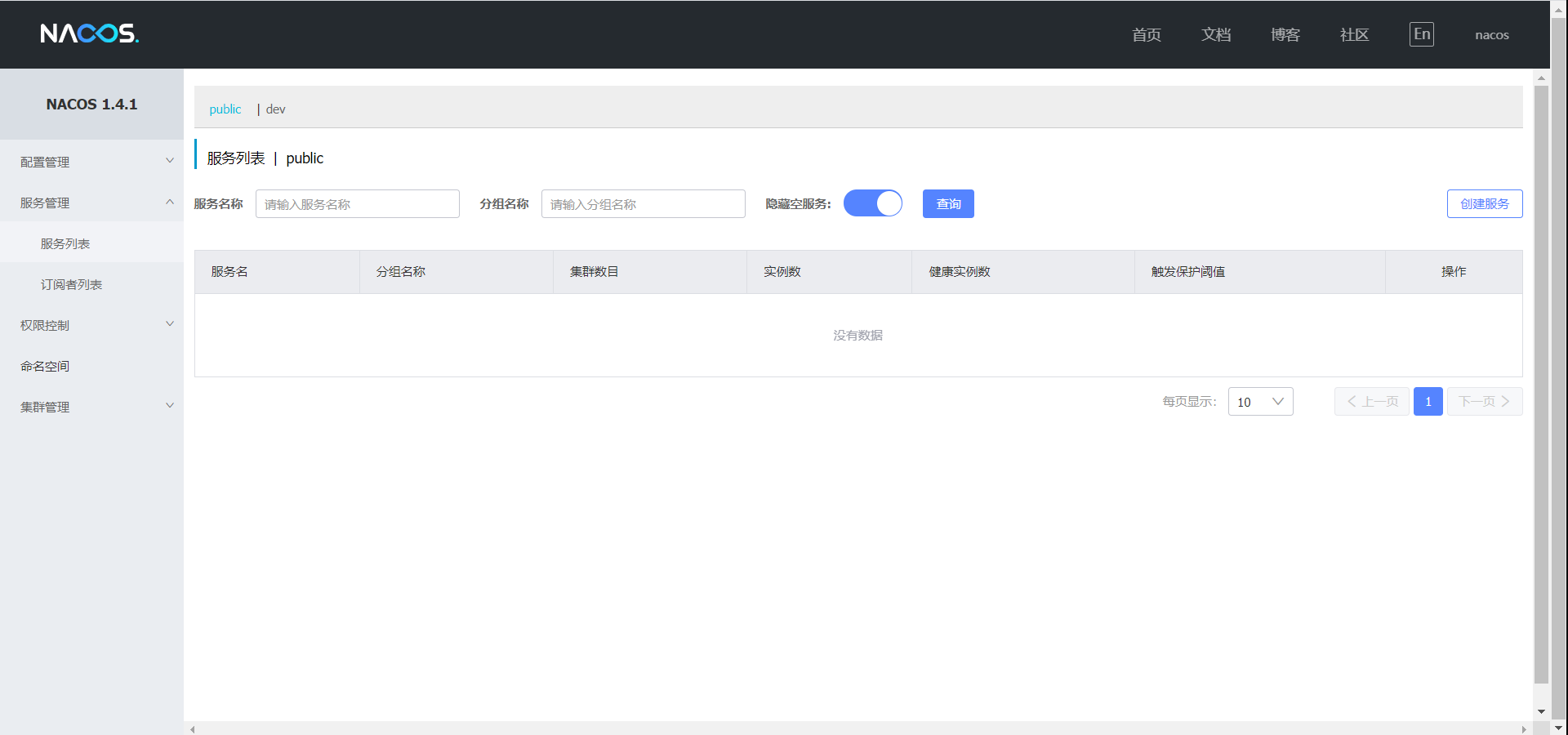Open the 配置管理 sidebar section
The image size is (1568, 735).
(46, 161)
